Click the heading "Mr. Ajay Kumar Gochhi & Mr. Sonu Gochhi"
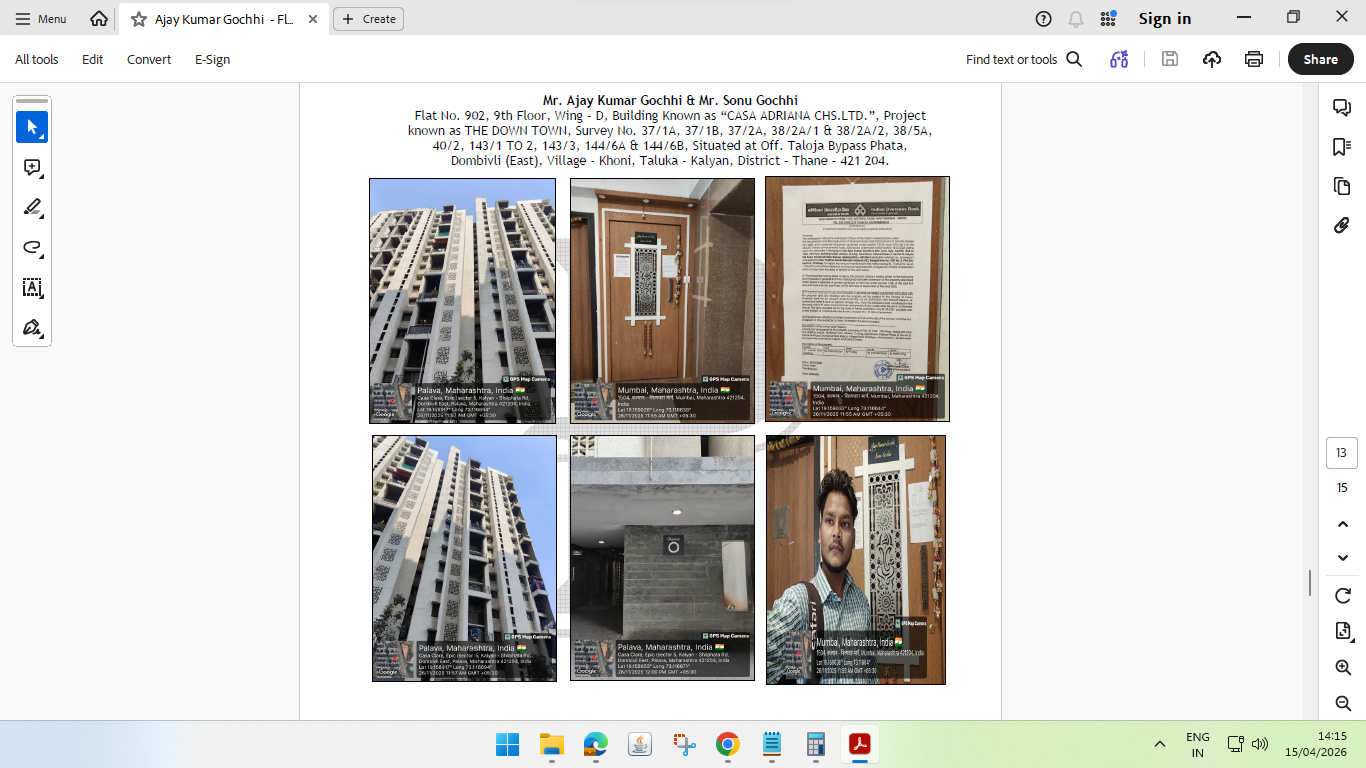Viewport: 1366px width, 768px height. (x=670, y=100)
